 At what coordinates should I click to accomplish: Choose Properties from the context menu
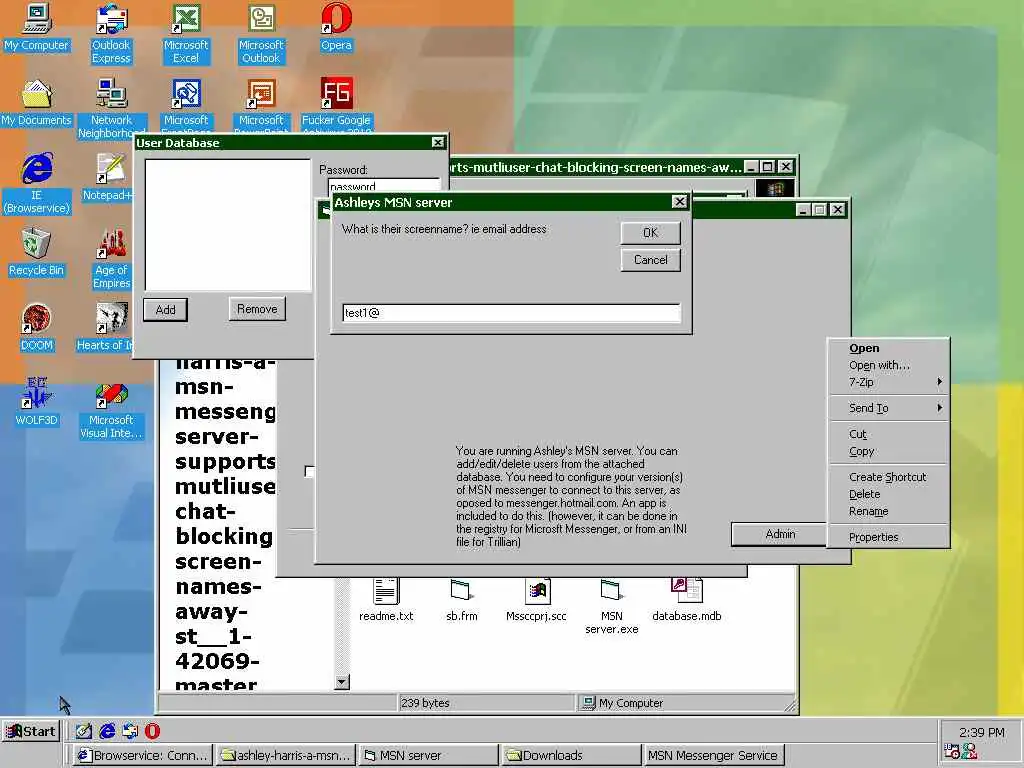pos(888,537)
